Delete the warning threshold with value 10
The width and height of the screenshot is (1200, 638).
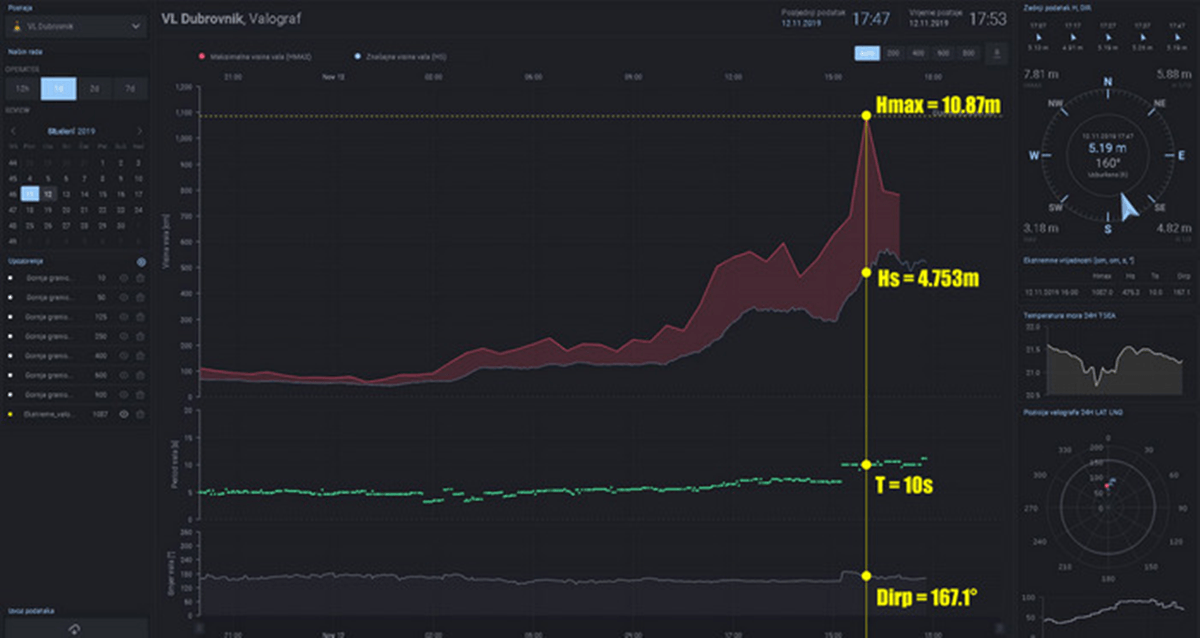tap(140, 277)
